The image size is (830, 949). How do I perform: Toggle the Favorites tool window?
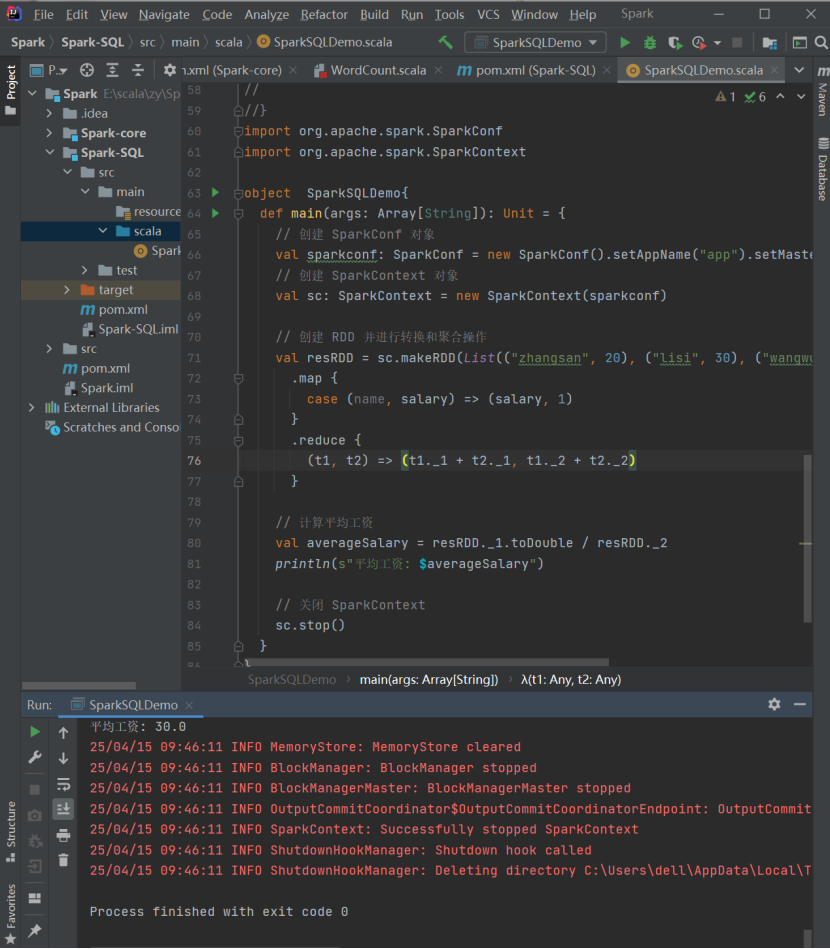pos(10,914)
